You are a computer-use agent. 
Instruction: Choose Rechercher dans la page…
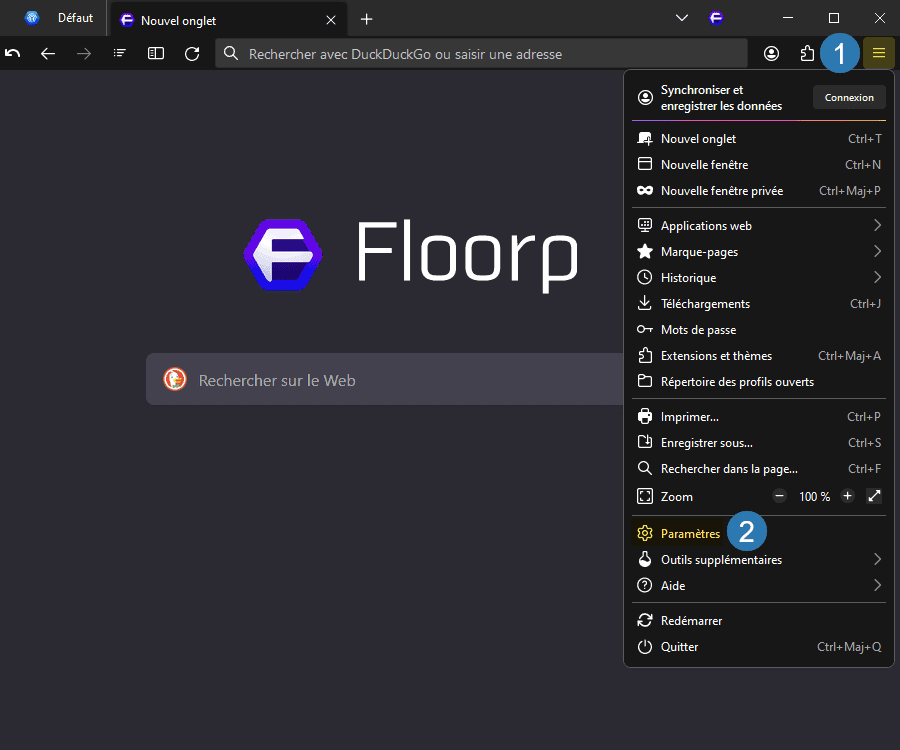[x=759, y=469]
